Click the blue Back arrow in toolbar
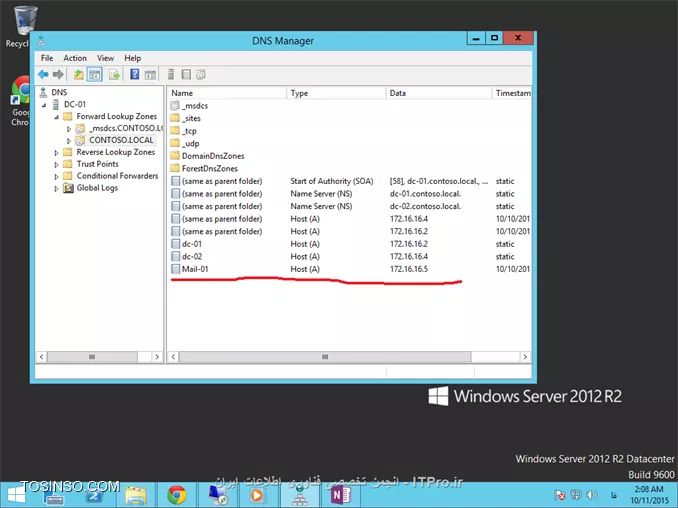The image size is (678, 508). coord(43,74)
